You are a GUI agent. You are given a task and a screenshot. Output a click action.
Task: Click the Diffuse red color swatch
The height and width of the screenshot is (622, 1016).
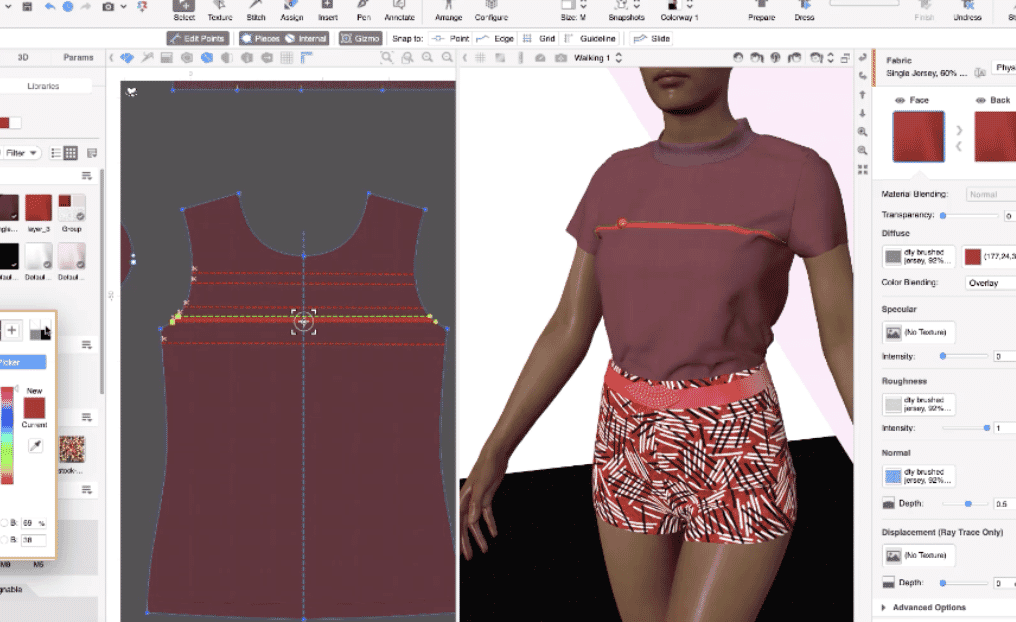tap(973, 257)
